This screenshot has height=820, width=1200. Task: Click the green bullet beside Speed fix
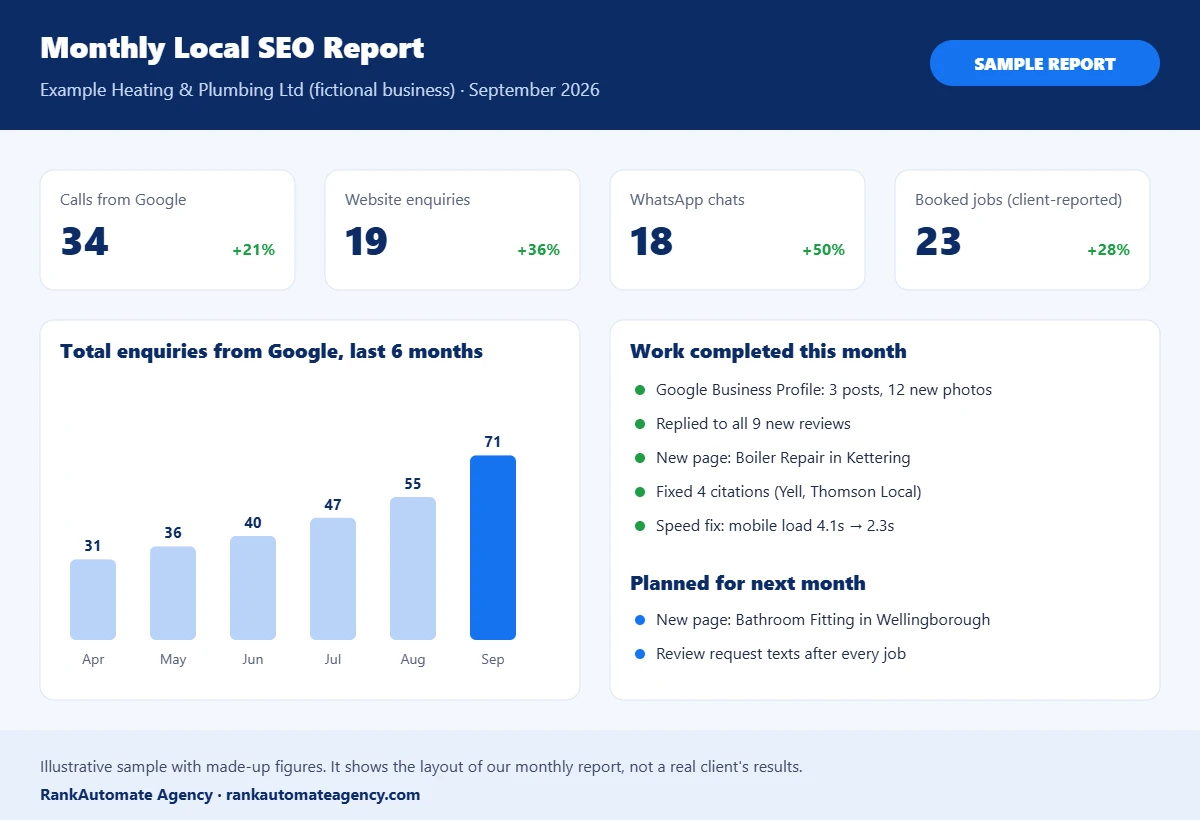(640, 526)
